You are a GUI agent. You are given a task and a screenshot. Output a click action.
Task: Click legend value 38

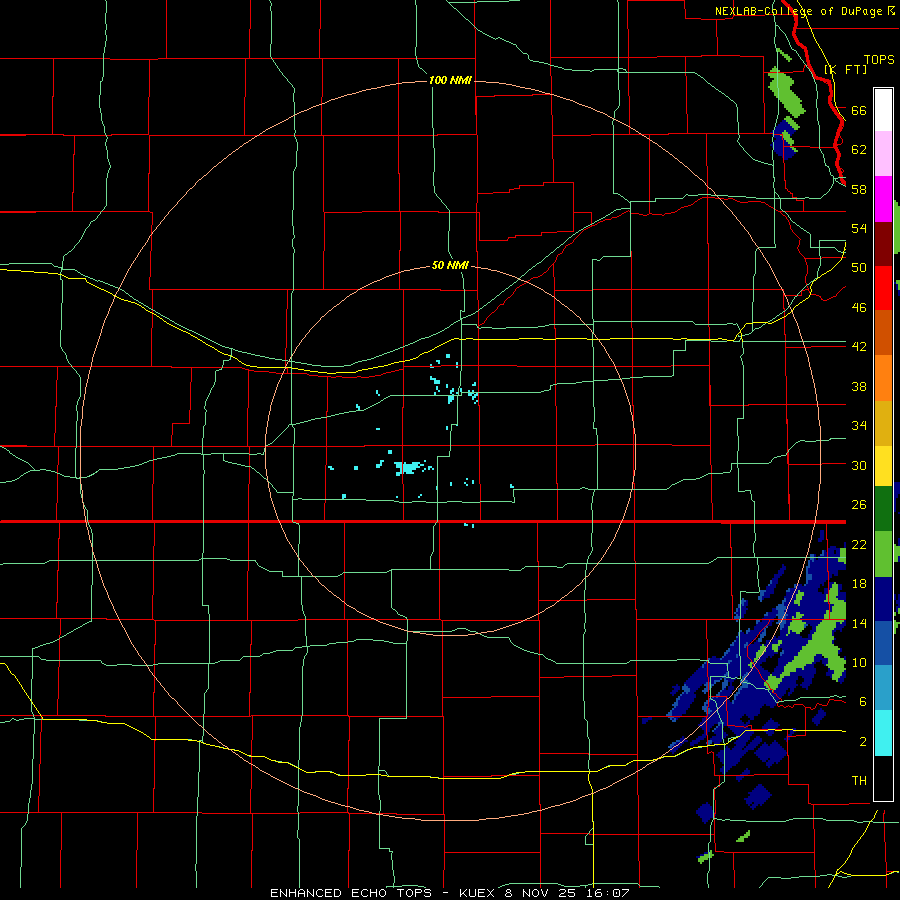pyautogui.click(x=859, y=386)
